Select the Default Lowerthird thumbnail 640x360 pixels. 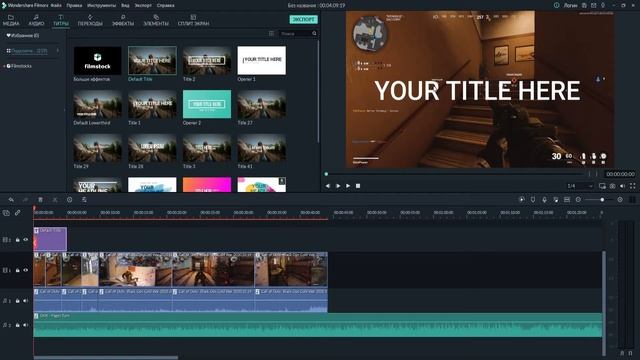pos(98,104)
